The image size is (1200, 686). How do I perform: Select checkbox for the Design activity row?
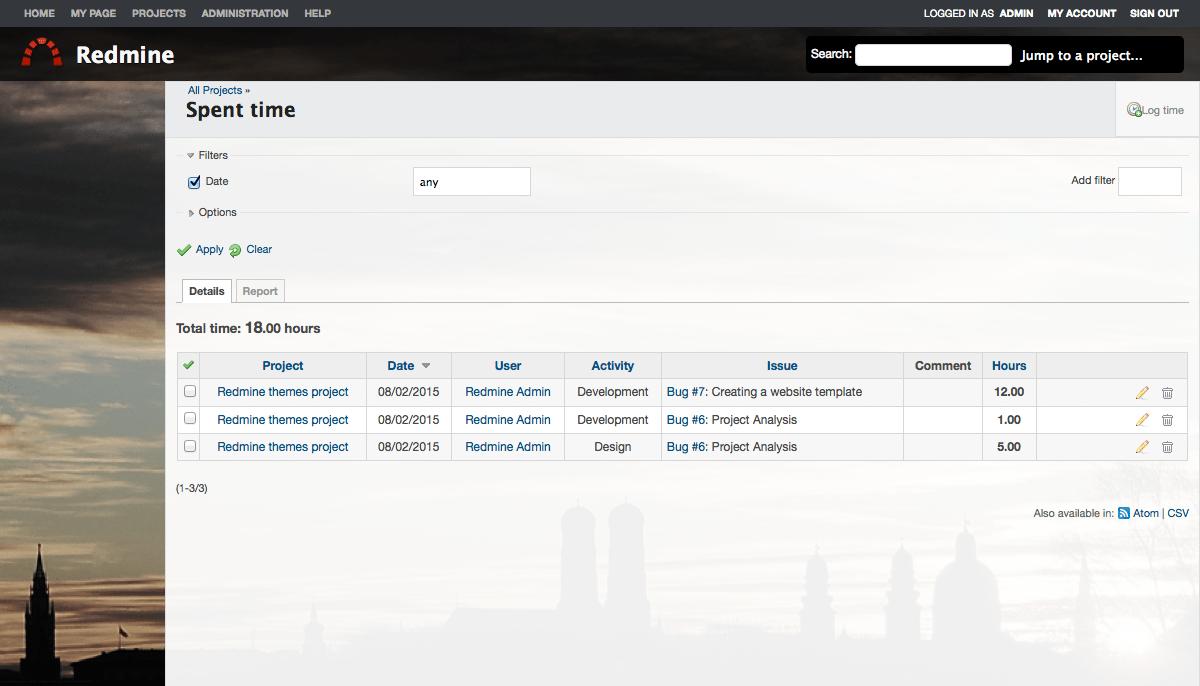(190, 447)
